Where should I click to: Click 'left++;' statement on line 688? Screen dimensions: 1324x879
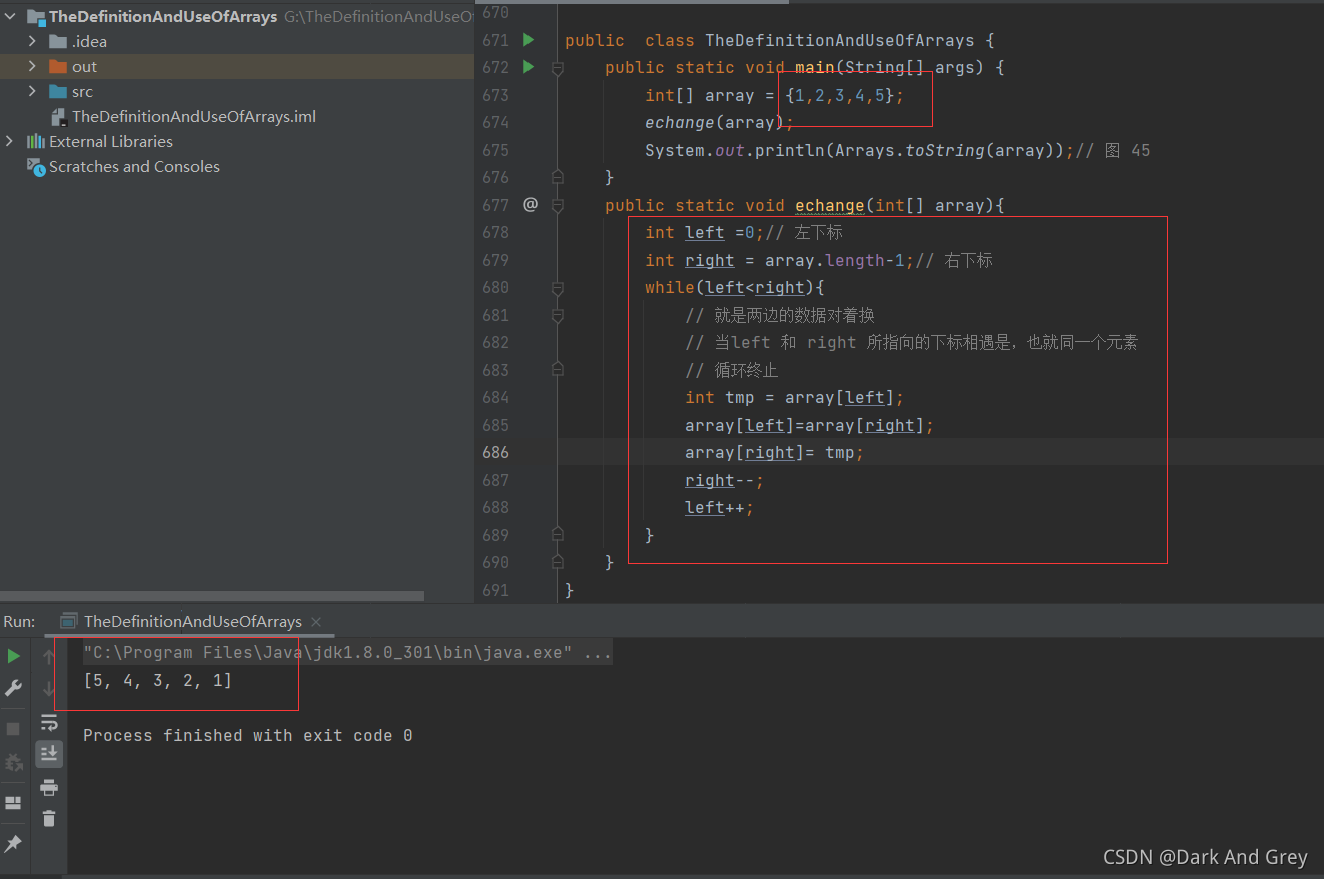pos(719,507)
